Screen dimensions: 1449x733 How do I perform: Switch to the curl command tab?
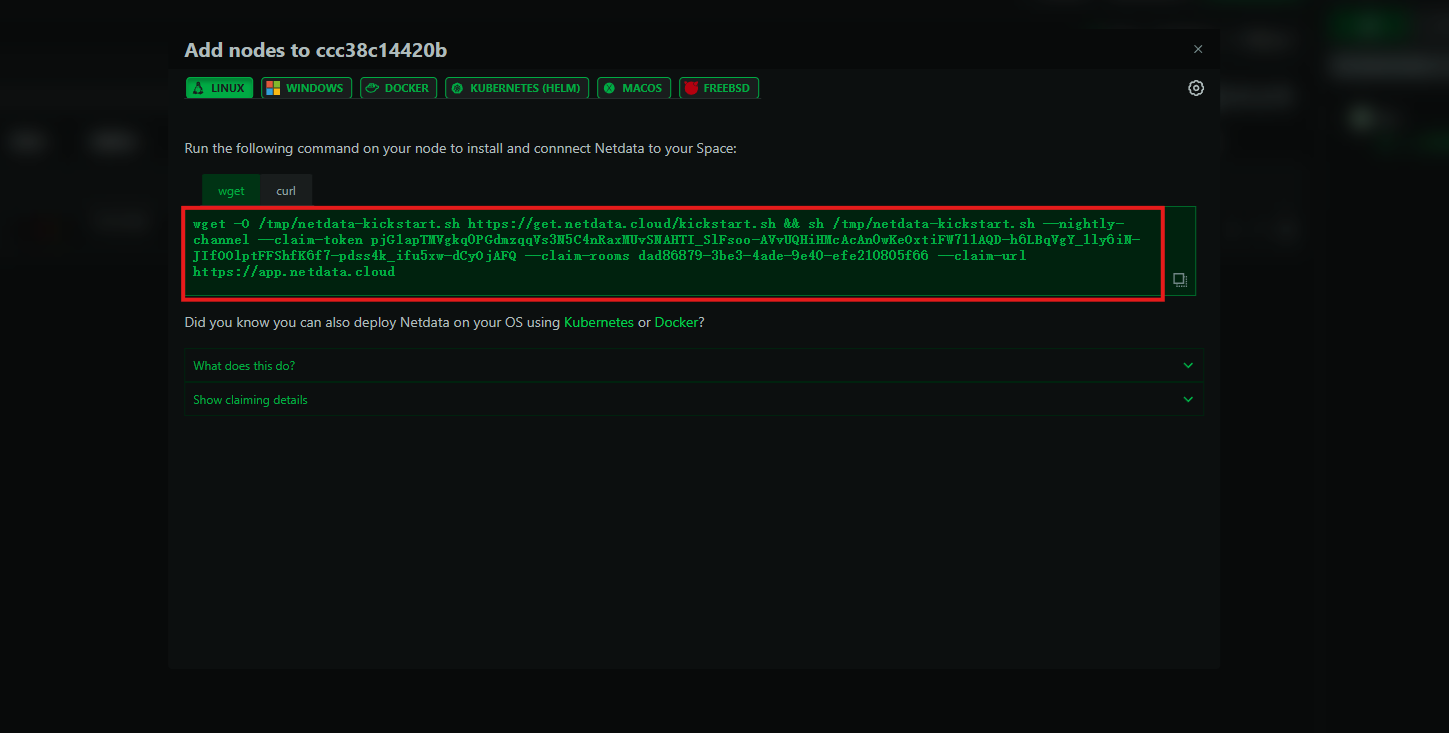pyautogui.click(x=286, y=191)
